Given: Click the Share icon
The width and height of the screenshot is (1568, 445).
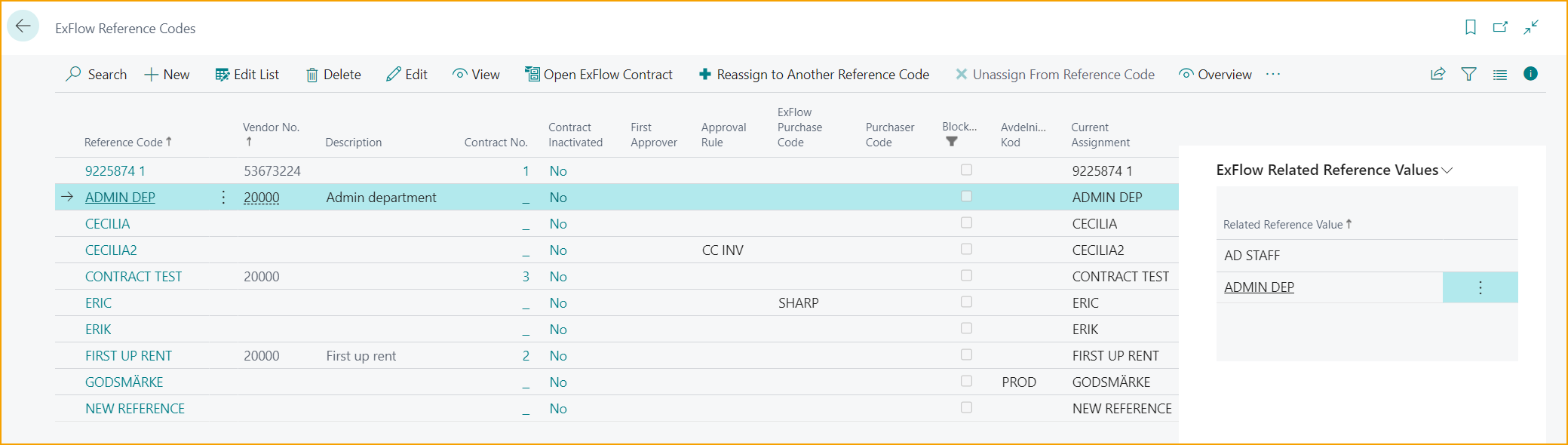Looking at the screenshot, I should [x=1438, y=74].
